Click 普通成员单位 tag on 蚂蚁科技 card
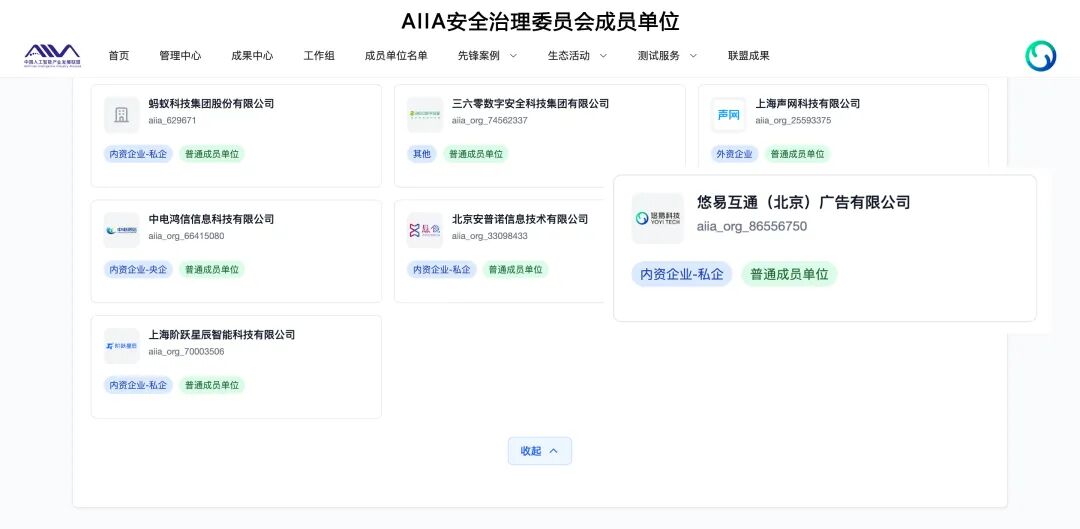The width and height of the screenshot is (1080, 529). point(211,154)
